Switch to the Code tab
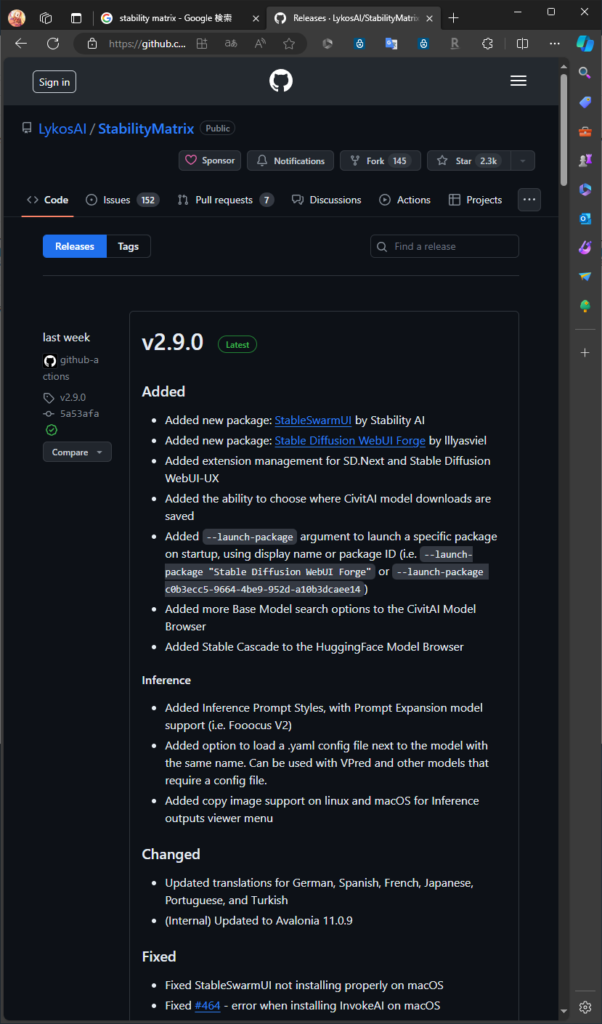Image resolution: width=602 pixels, height=1024 pixels. pyautogui.click(x=48, y=200)
